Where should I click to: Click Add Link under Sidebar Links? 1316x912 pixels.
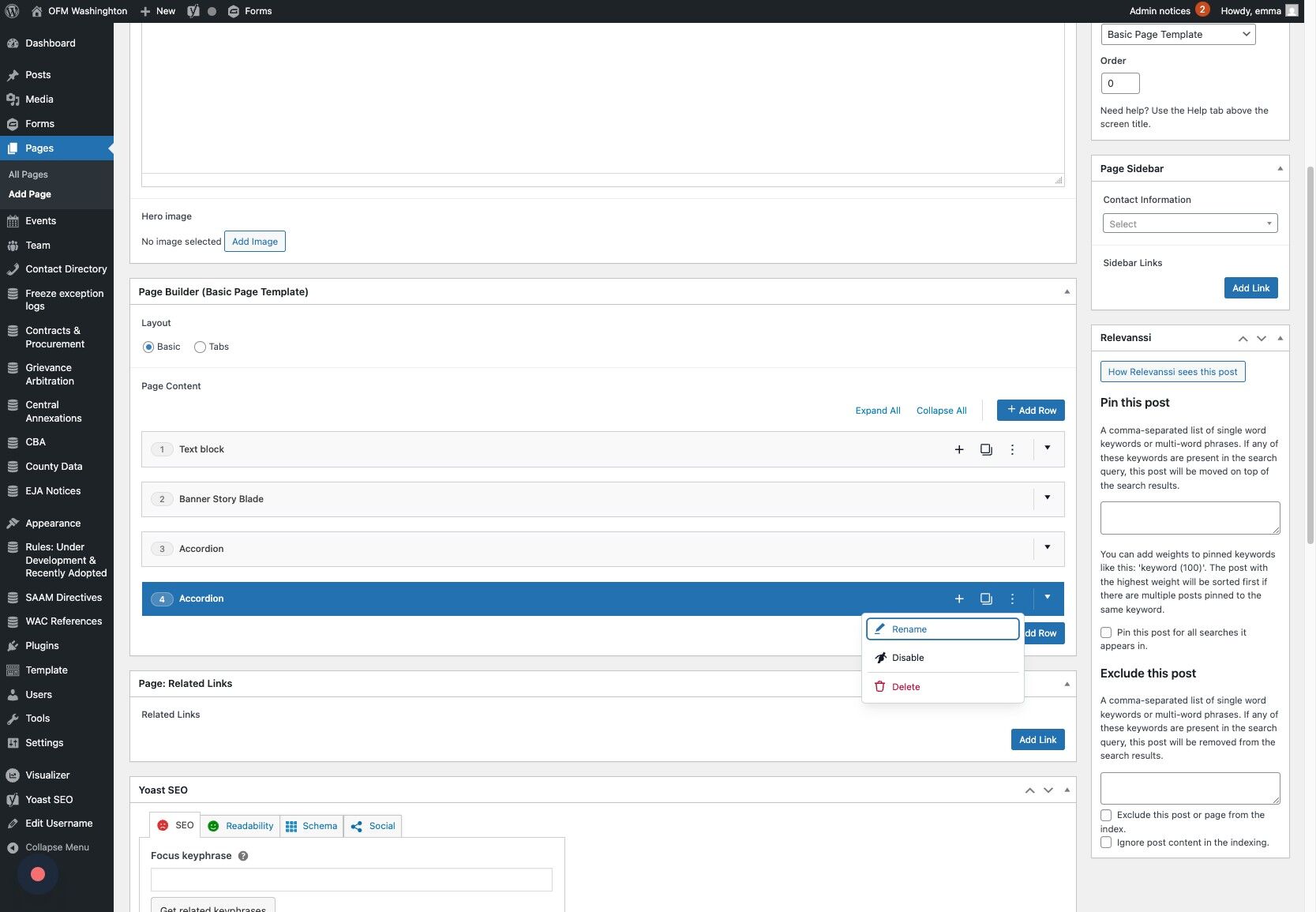point(1251,288)
